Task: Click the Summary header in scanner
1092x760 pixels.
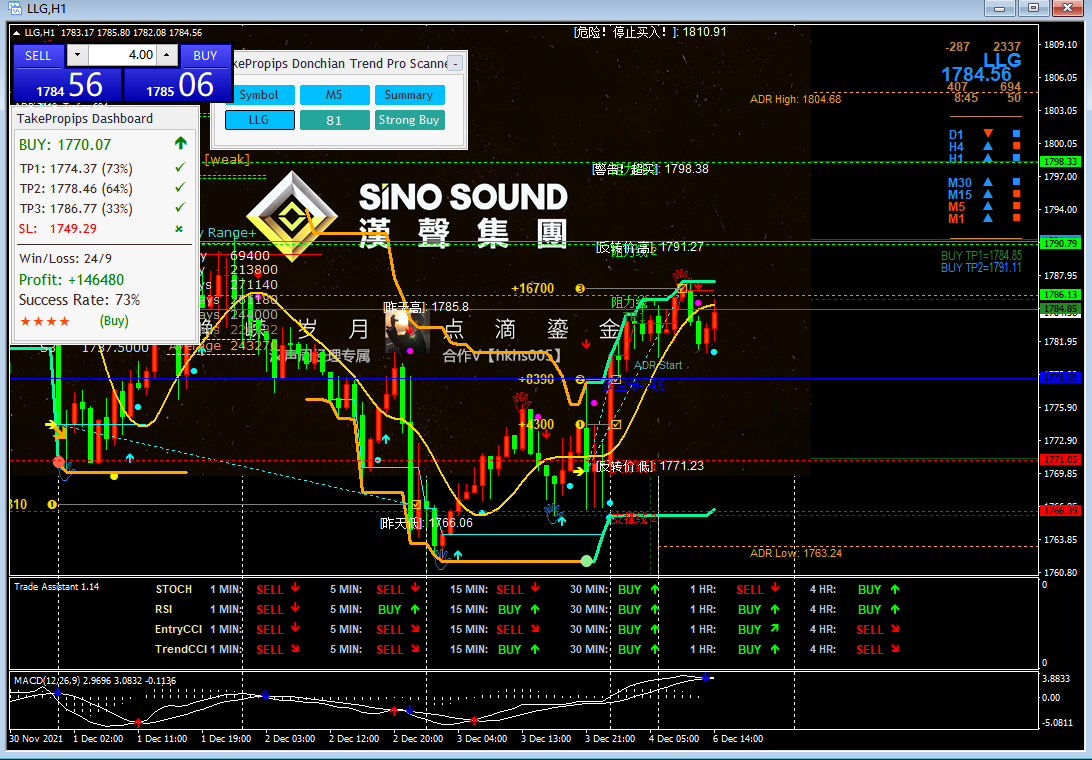Action: point(409,95)
